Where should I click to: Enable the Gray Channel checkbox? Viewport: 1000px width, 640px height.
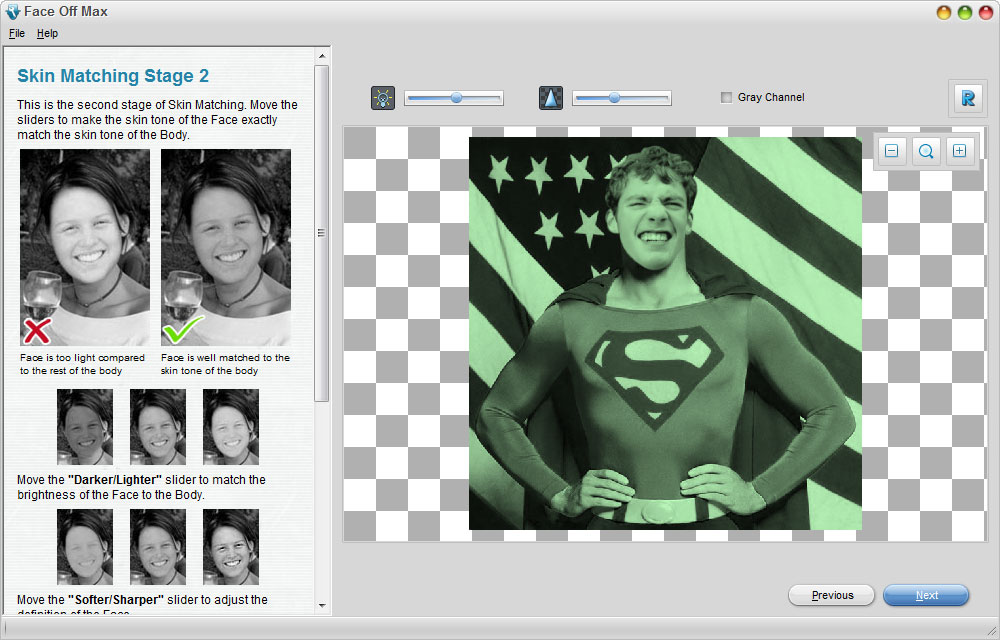point(726,98)
